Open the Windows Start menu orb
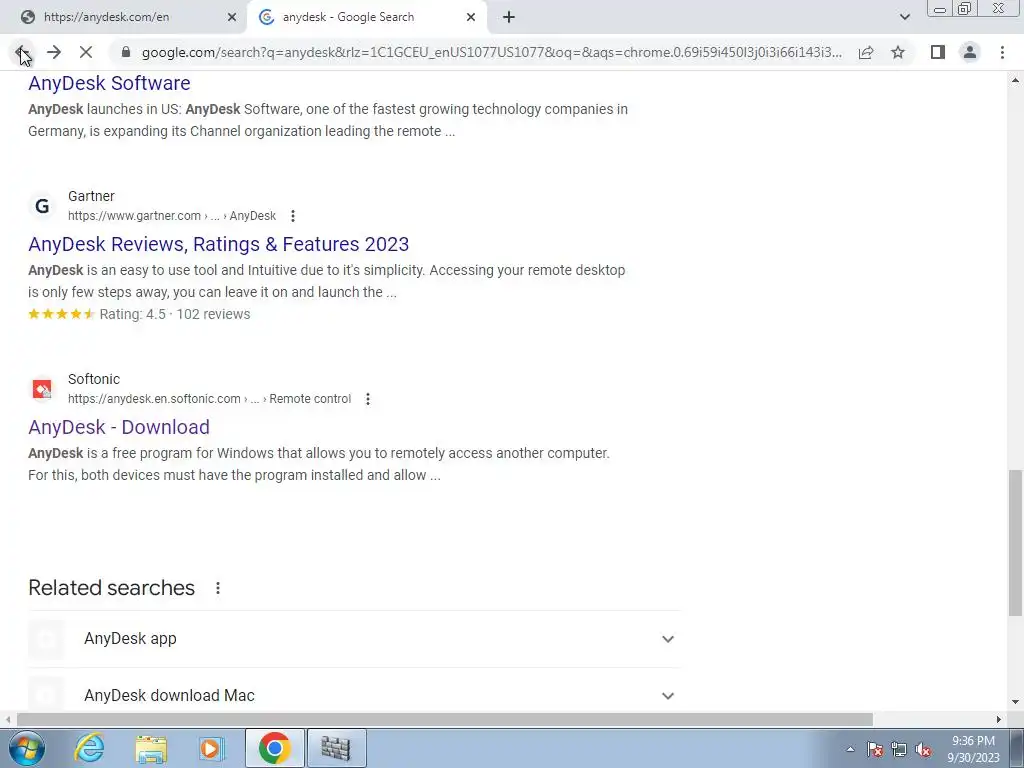Viewport: 1024px width, 768px height. coord(27,748)
